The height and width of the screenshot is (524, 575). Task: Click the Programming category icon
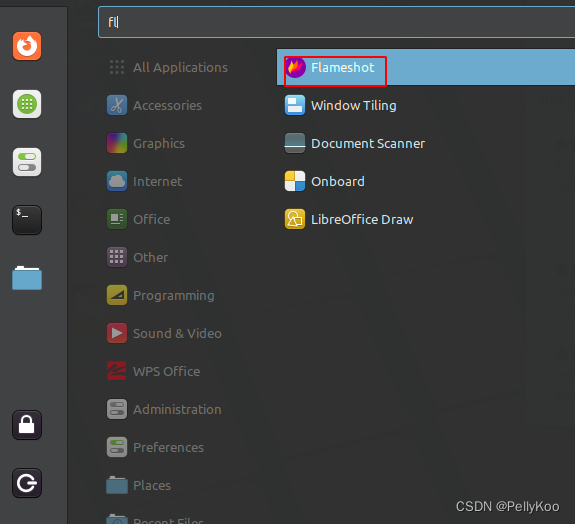point(117,295)
